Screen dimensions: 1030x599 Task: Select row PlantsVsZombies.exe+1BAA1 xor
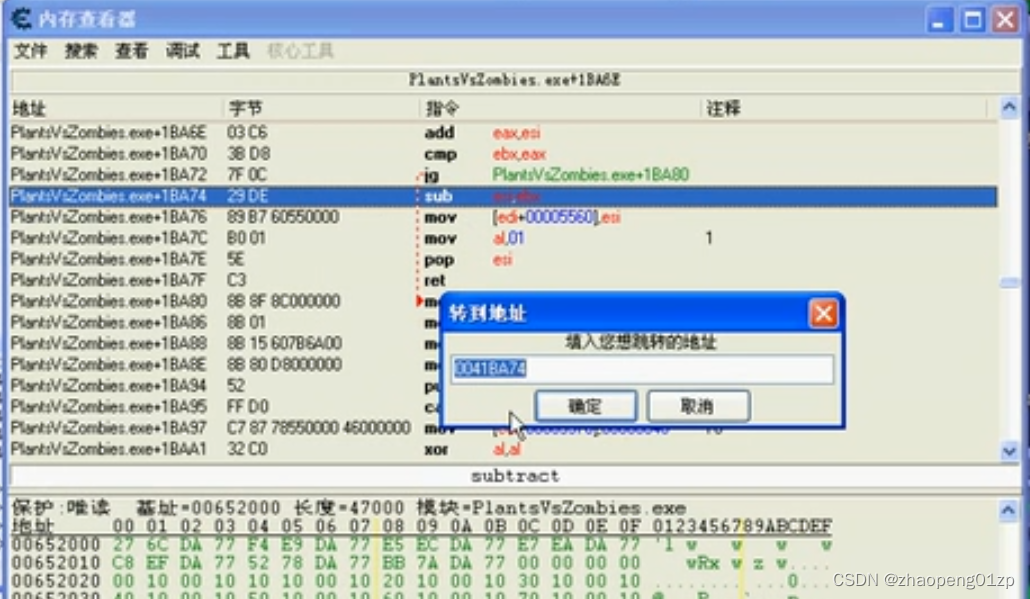503,449
